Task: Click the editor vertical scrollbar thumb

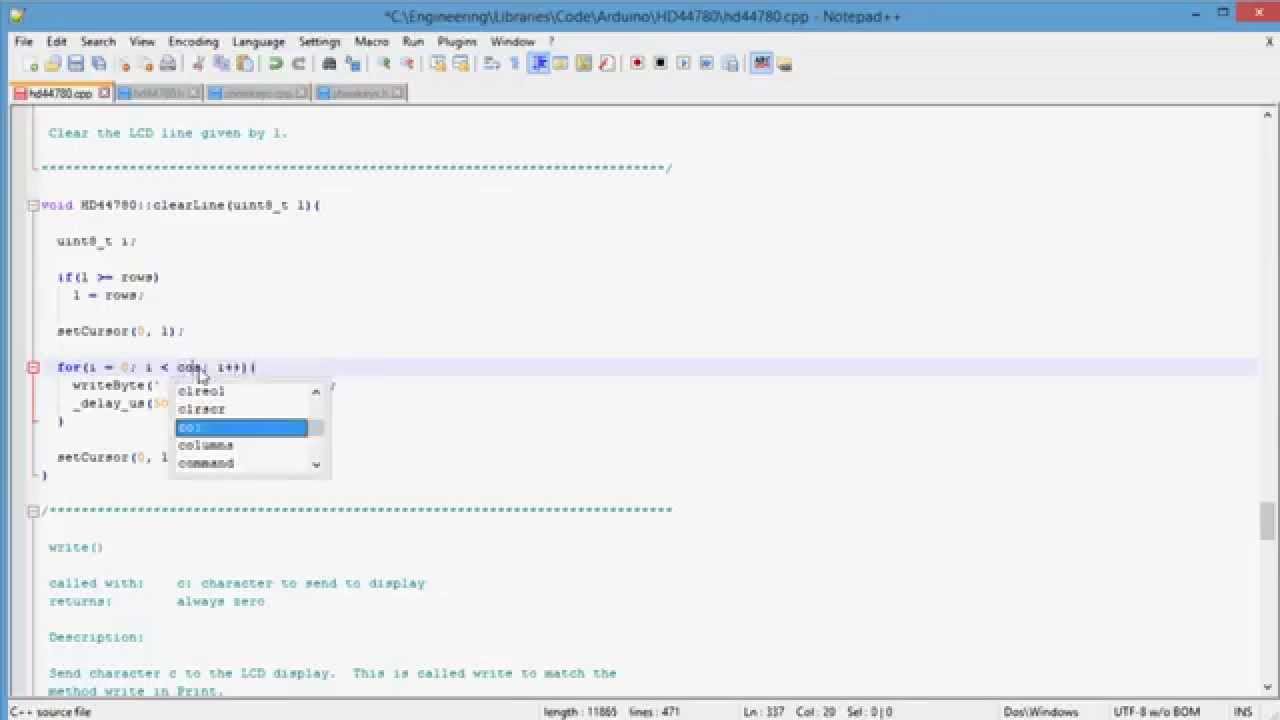Action: point(1267,521)
